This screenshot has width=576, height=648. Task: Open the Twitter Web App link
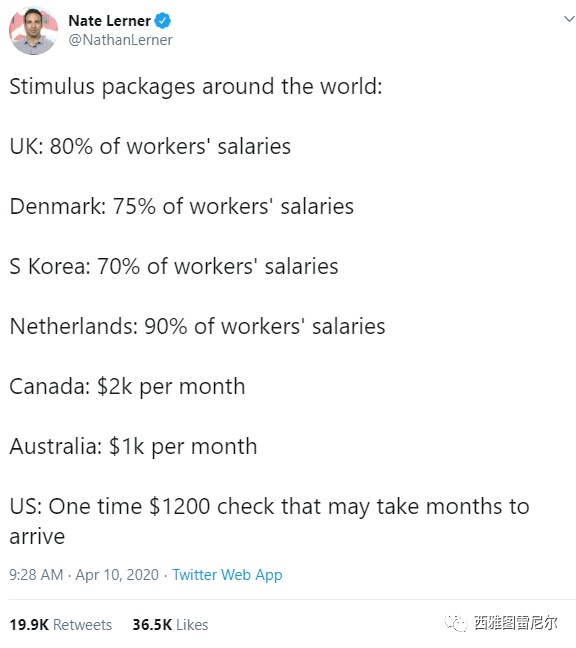[x=227, y=575]
